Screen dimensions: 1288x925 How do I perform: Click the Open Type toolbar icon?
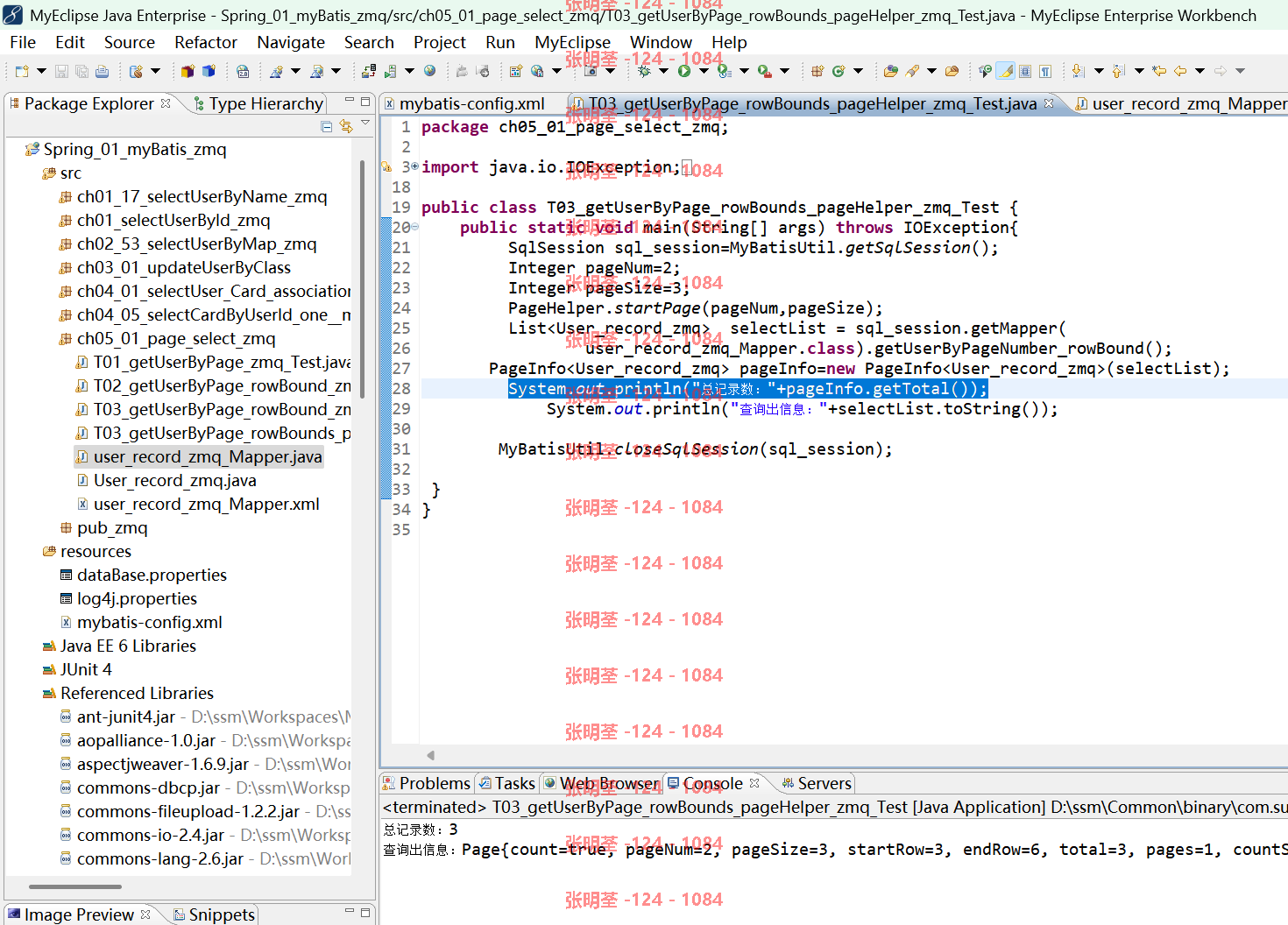[891, 71]
